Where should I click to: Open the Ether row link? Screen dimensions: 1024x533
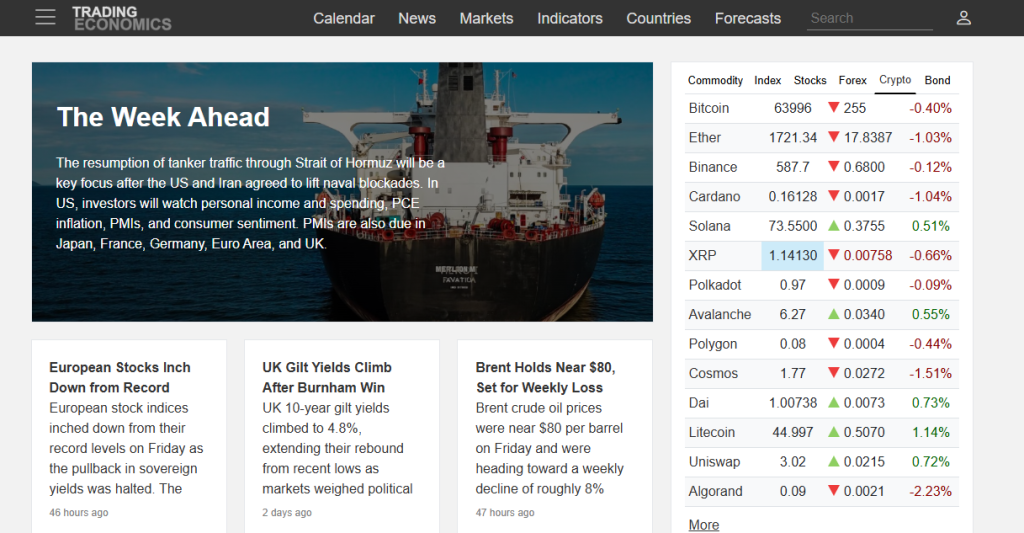click(x=705, y=138)
